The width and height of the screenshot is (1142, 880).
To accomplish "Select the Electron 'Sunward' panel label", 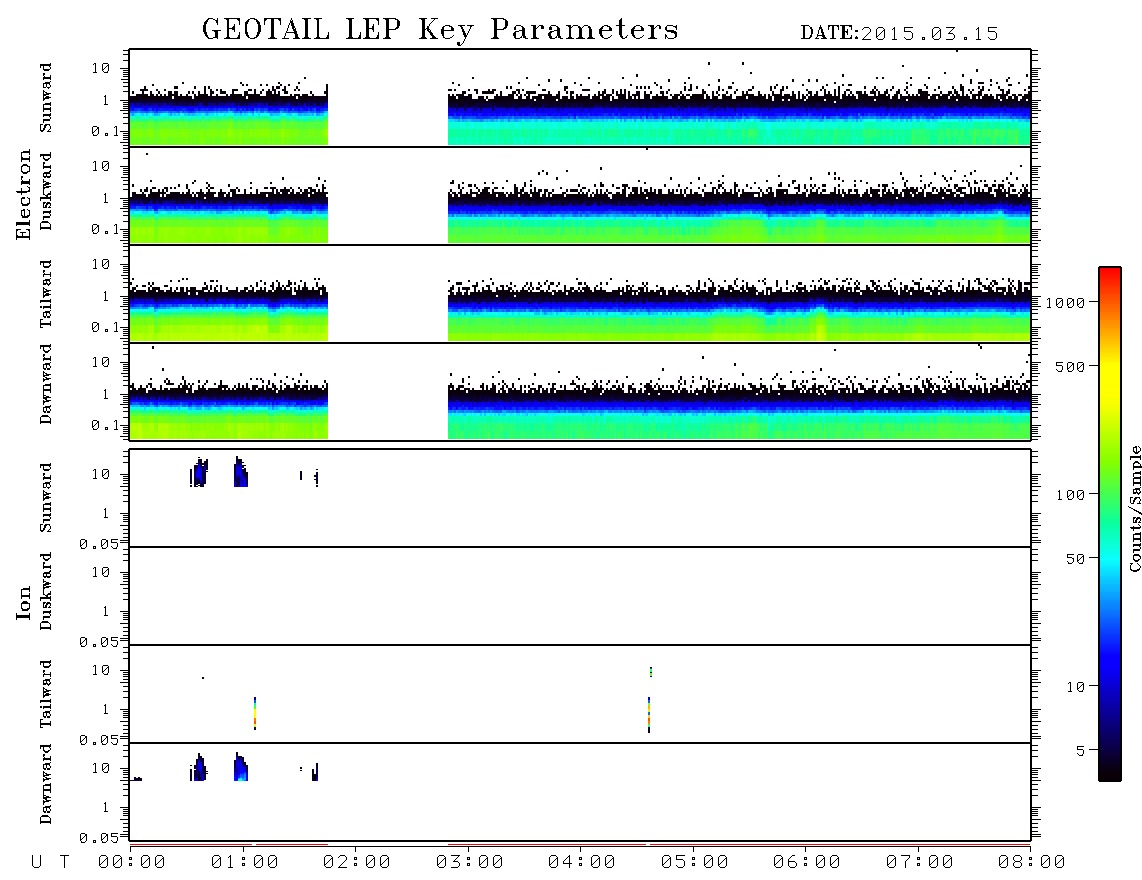I will pyautogui.click(x=46, y=98).
